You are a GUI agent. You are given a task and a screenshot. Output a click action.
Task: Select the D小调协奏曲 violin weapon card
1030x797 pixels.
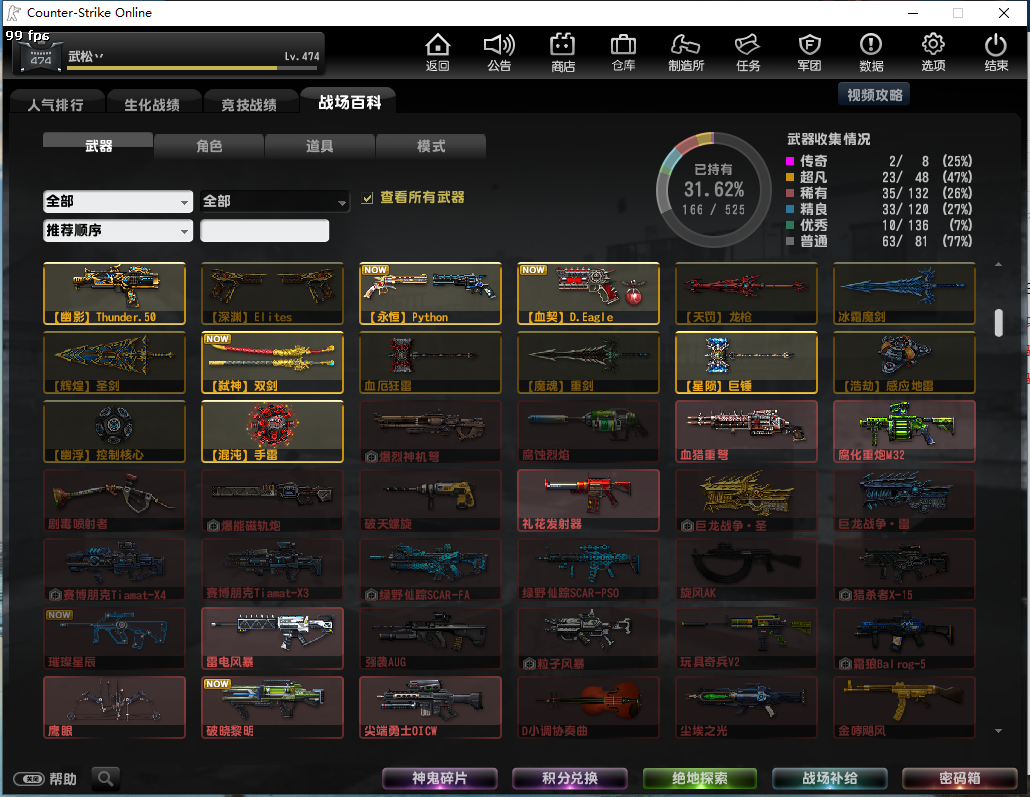589,708
